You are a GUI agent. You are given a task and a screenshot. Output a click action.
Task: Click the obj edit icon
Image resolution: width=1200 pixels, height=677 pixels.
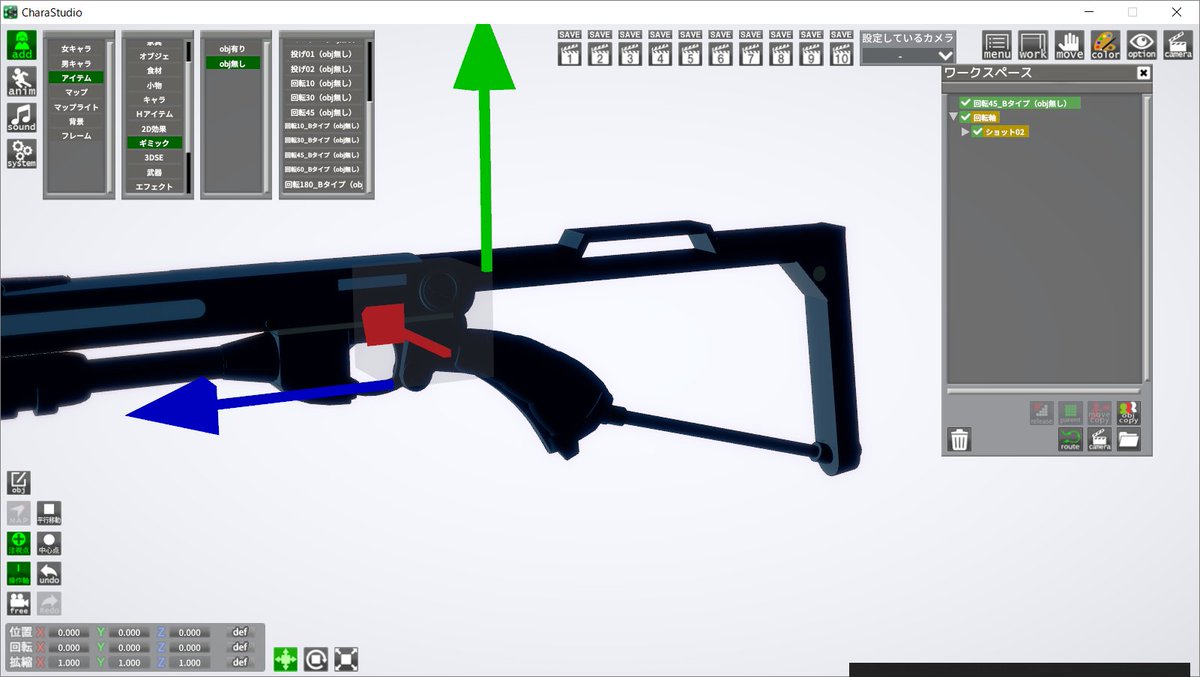(x=19, y=482)
